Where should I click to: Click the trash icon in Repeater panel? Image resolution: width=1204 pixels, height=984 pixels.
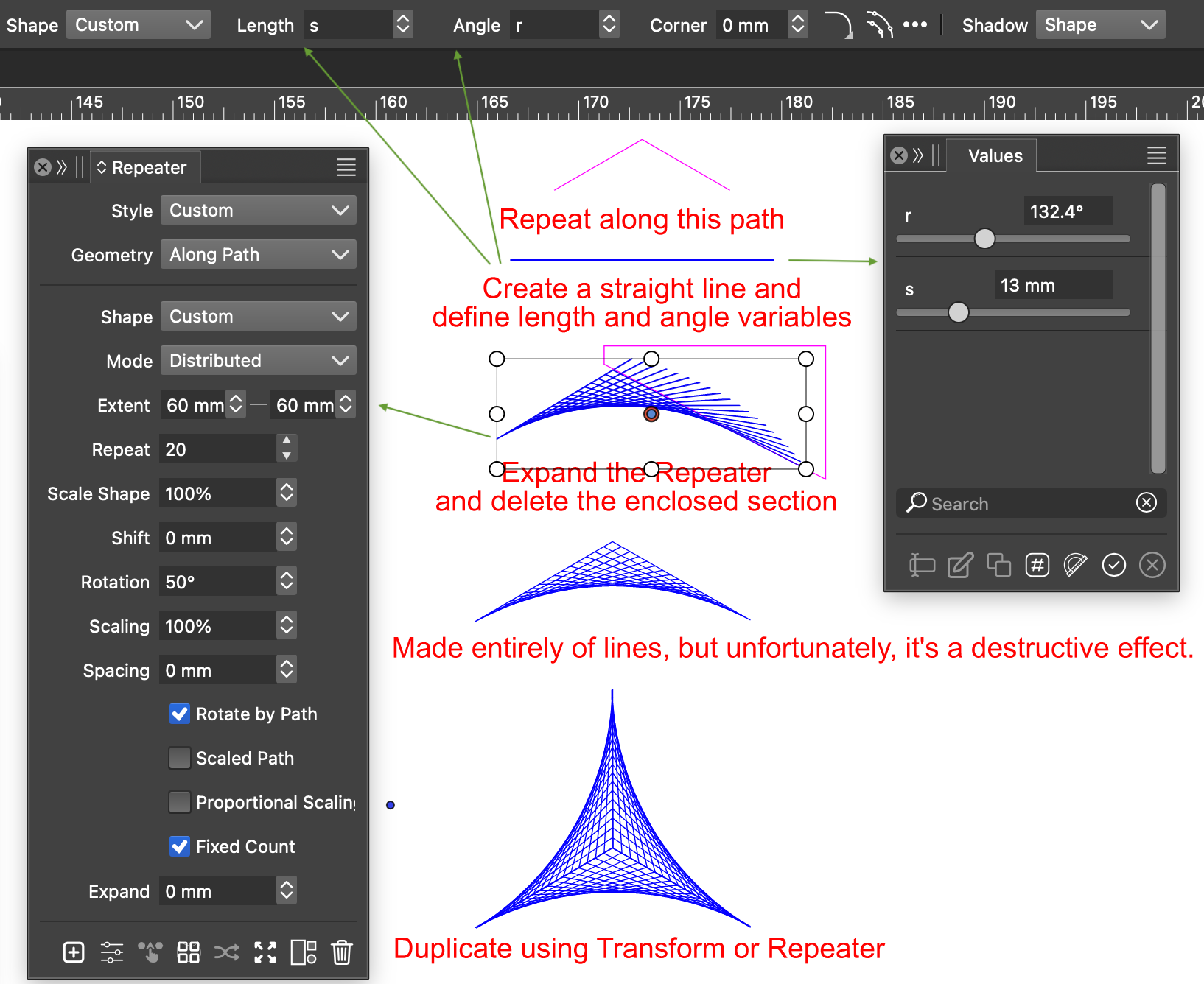click(x=342, y=952)
